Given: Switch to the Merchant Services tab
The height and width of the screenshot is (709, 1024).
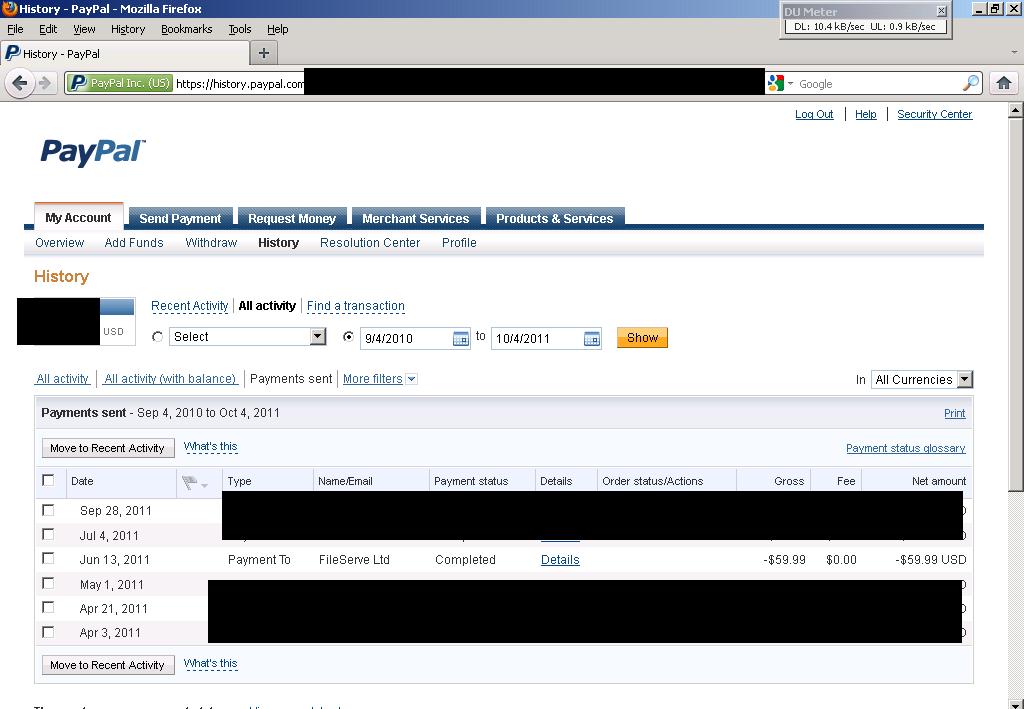Looking at the screenshot, I should [416, 219].
